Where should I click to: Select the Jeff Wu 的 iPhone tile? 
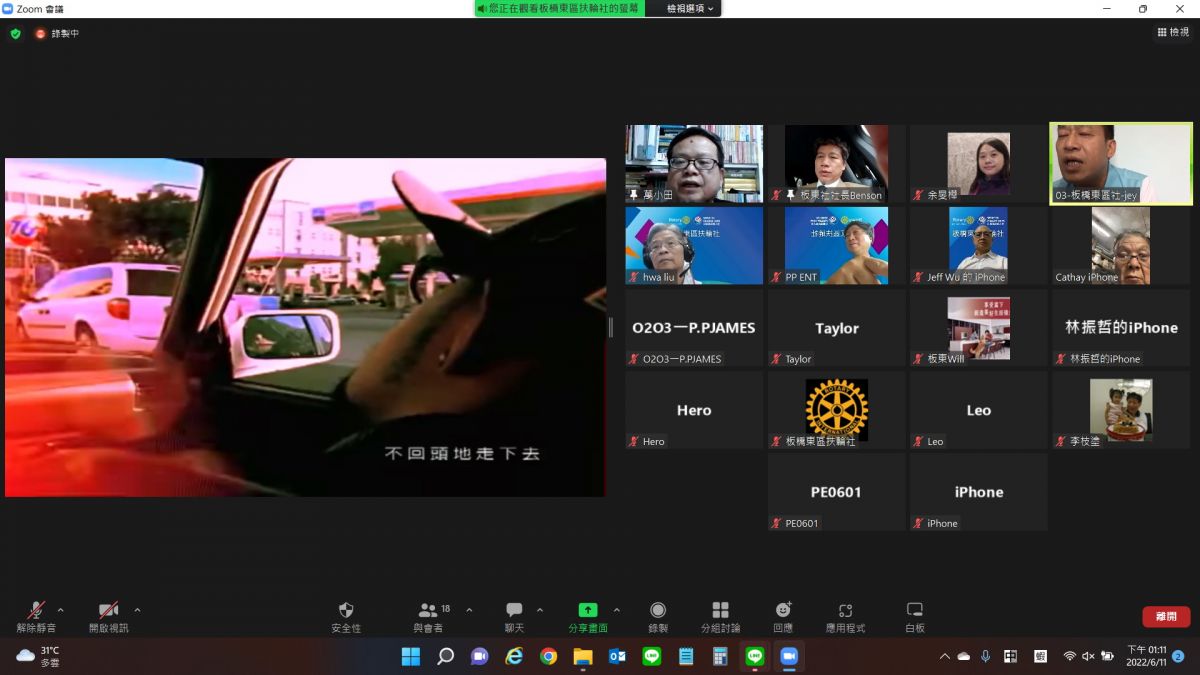(x=979, y=246)
